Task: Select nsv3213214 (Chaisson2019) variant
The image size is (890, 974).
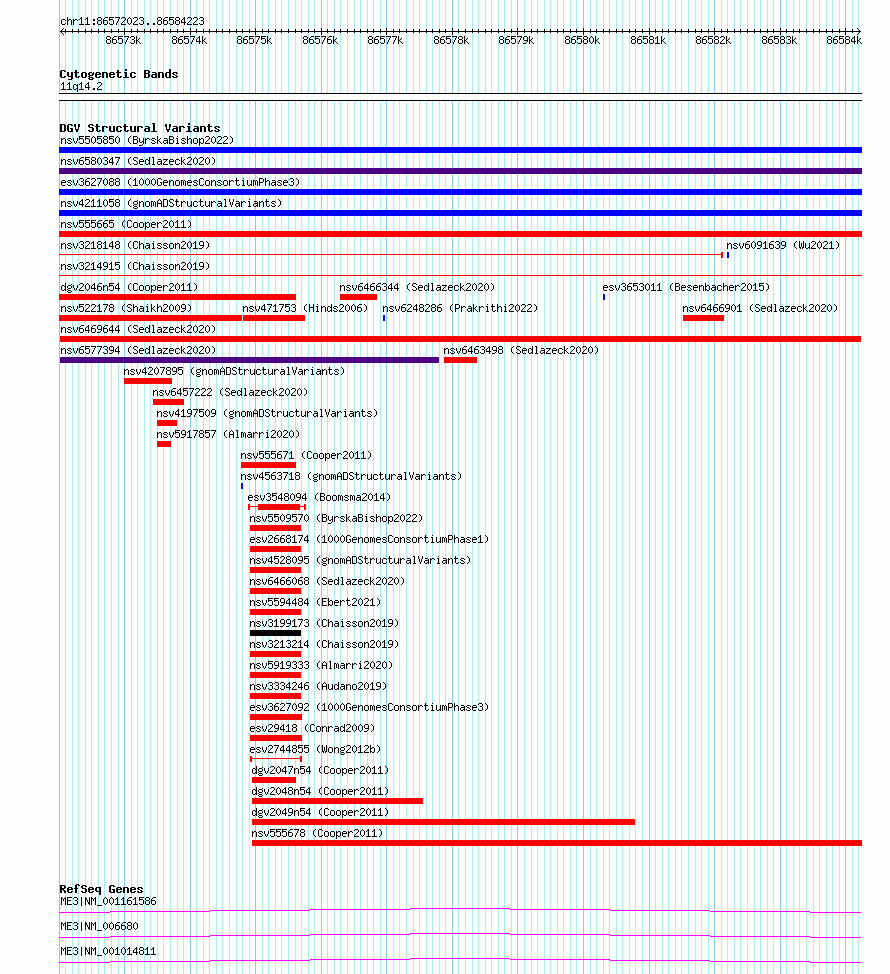Action: 324,645
